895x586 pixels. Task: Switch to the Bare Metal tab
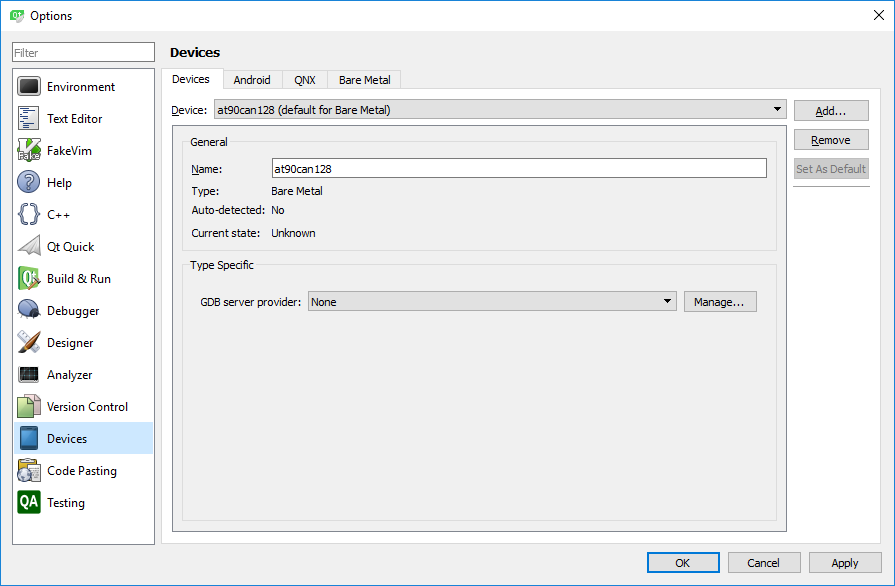(x=364, y=80)
